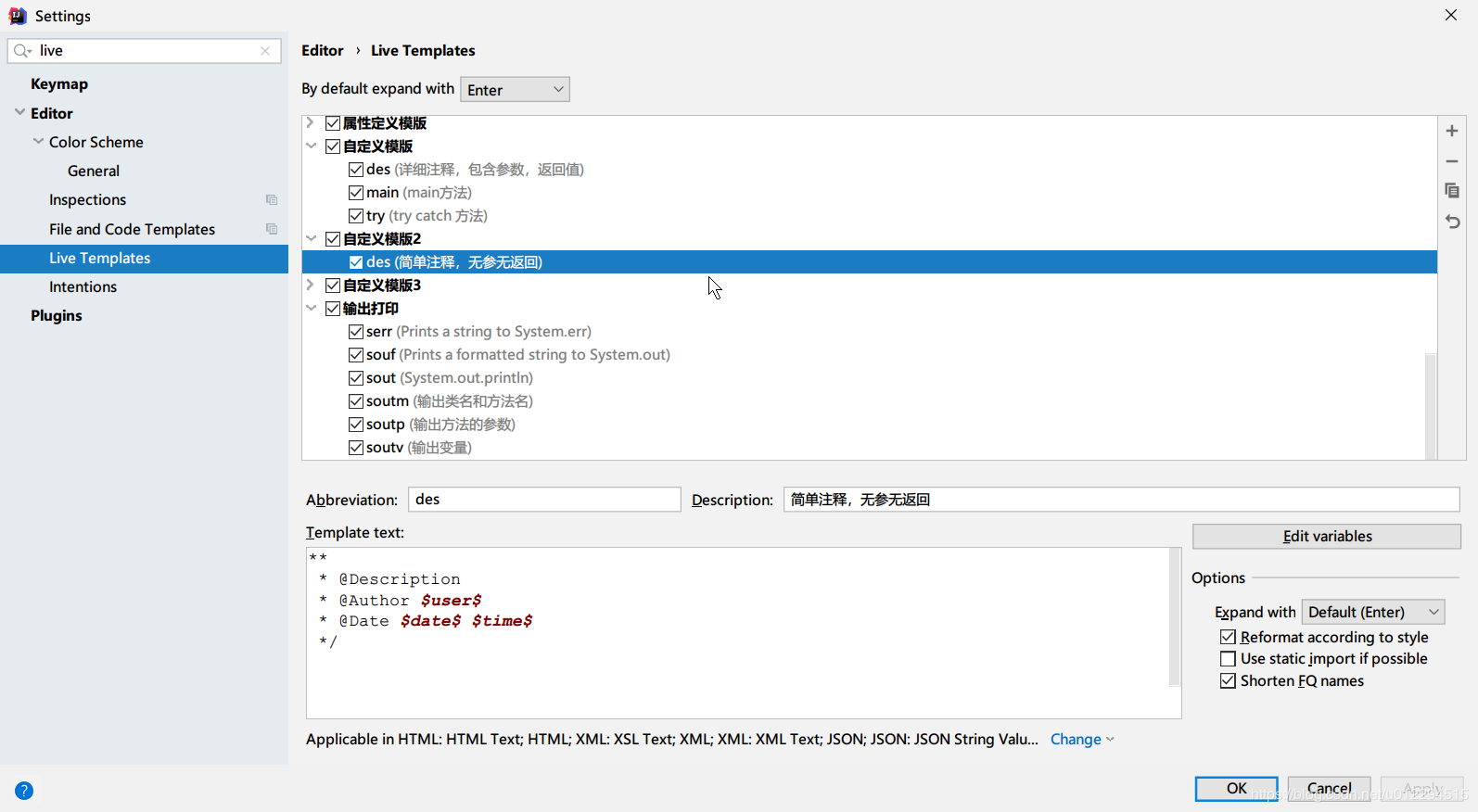Expand the 属性定义模版 group
Image resolution: width=1478 pixels, height=812 pixels.
point(311,123)
